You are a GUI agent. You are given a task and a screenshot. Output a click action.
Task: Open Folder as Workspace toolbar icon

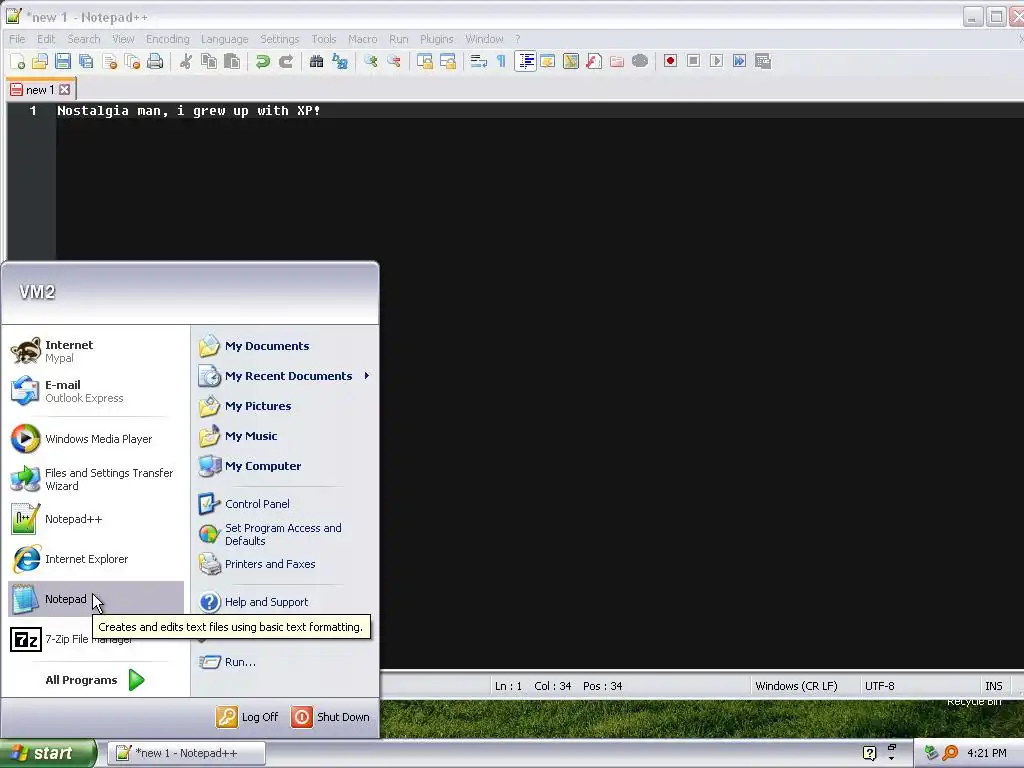[x=616, y=61]
